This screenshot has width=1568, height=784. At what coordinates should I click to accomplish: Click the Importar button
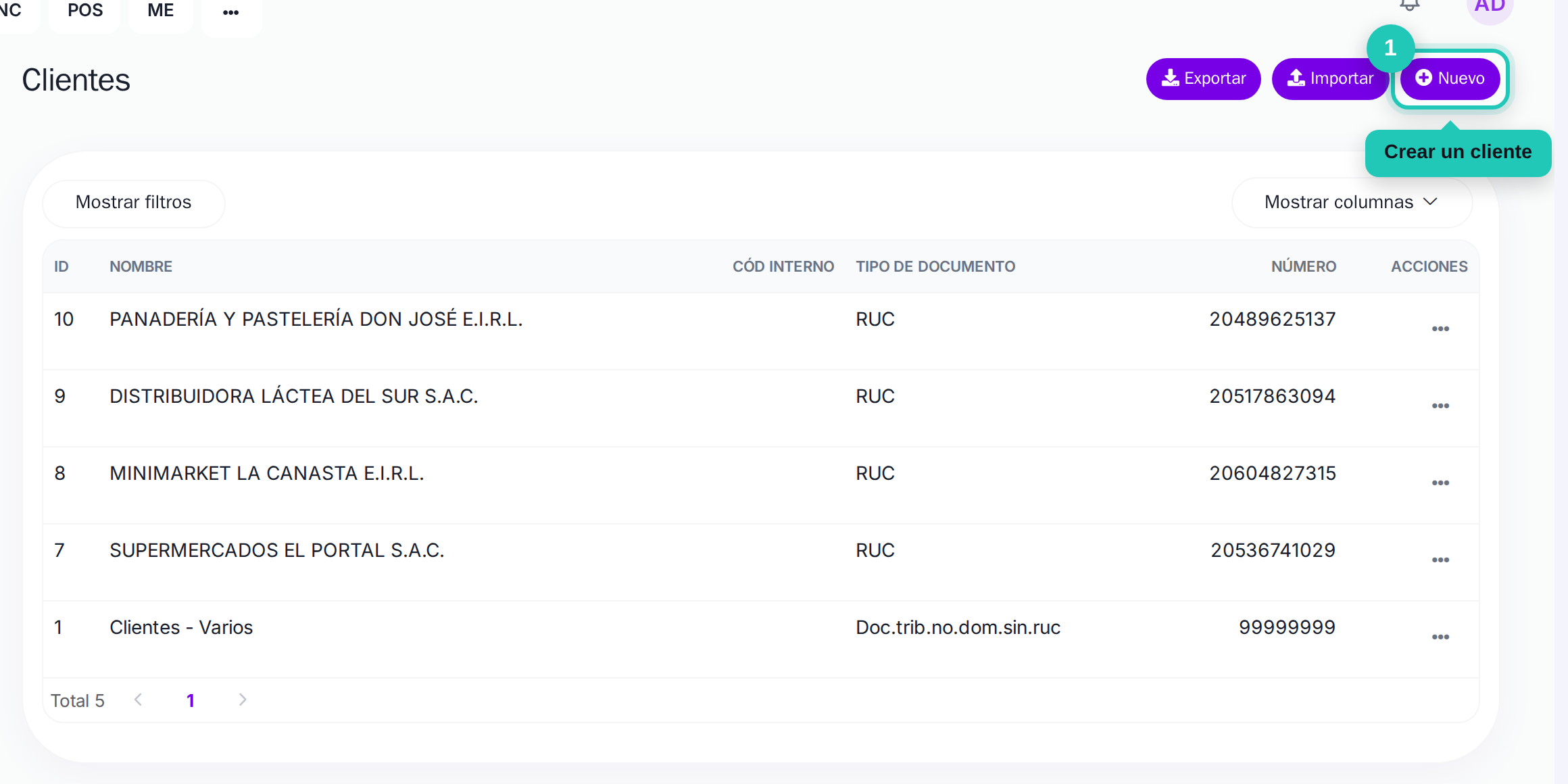(x=1329, y=79)
